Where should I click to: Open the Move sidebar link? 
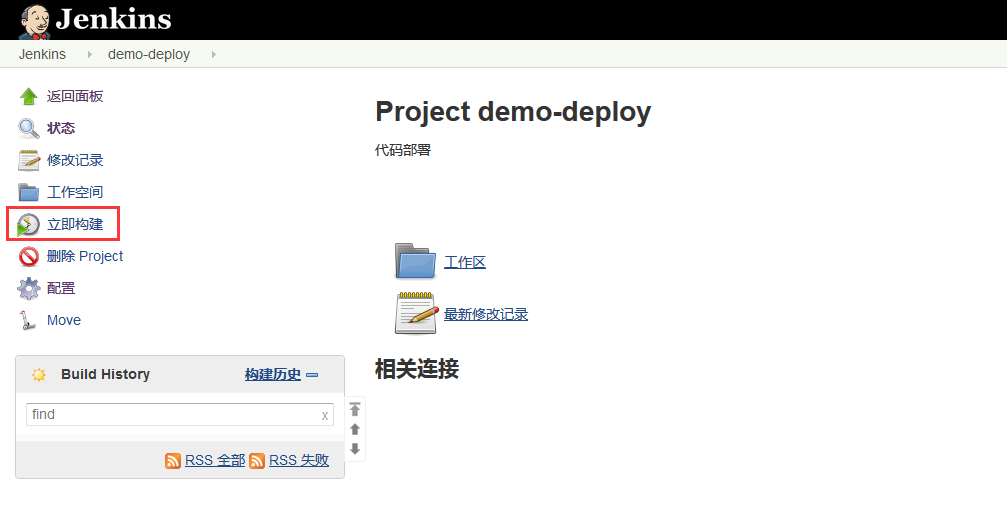[x=64, y=320]
